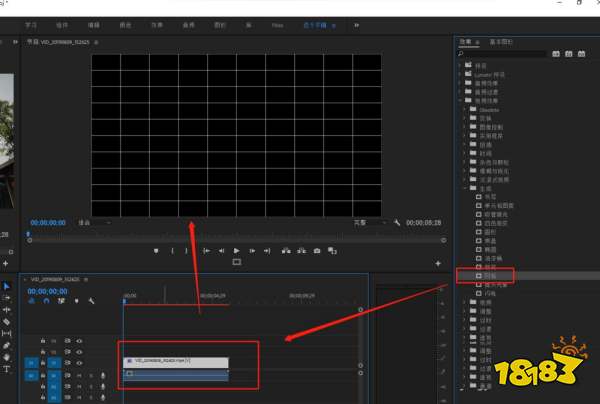Select the Pen tool in the toolbar
Viewport: 600px width, 404px height.
(x=6, y=345)
